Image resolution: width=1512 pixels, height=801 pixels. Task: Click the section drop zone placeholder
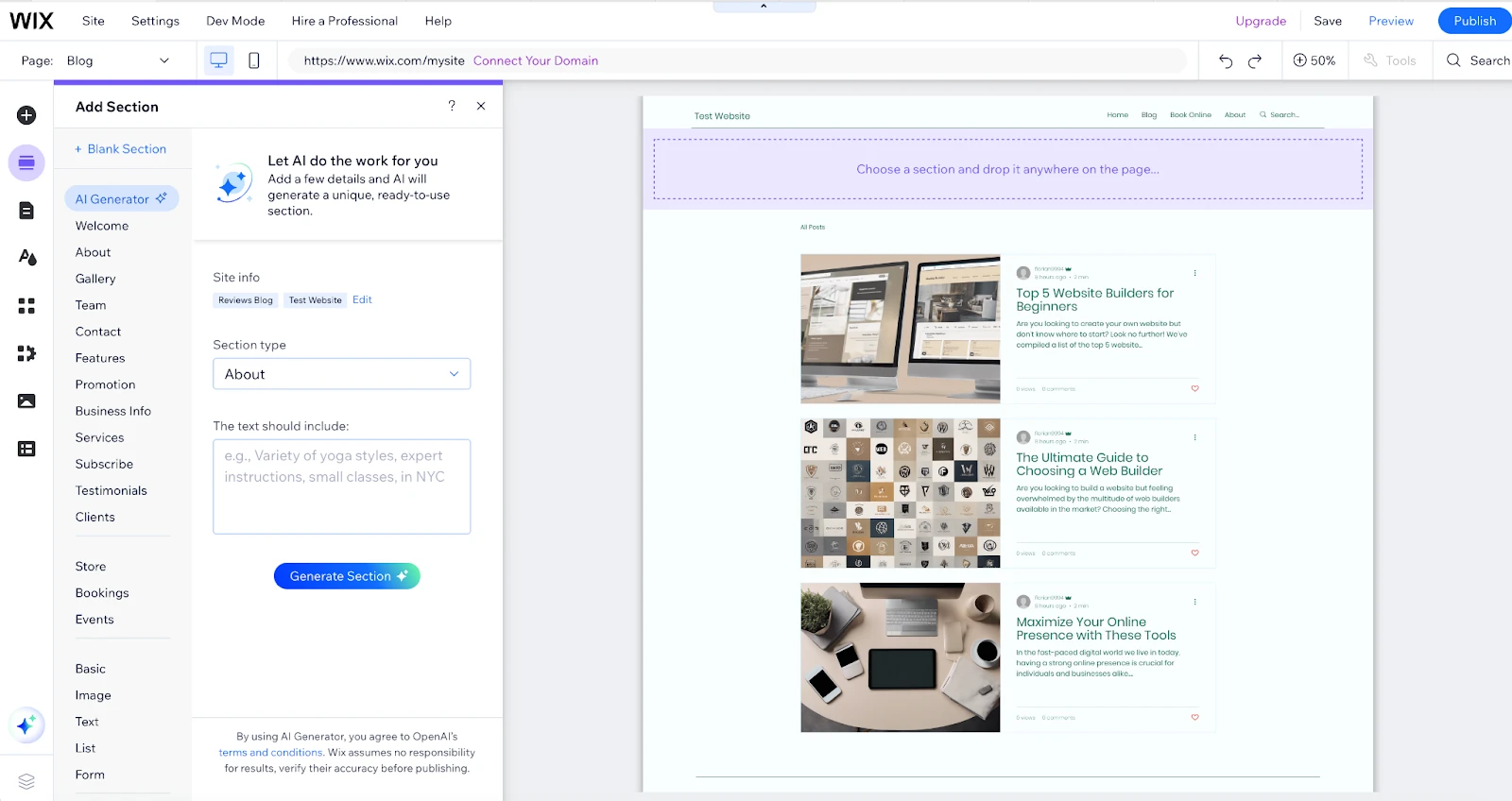pyautogui.click(x=1007, y=169)
